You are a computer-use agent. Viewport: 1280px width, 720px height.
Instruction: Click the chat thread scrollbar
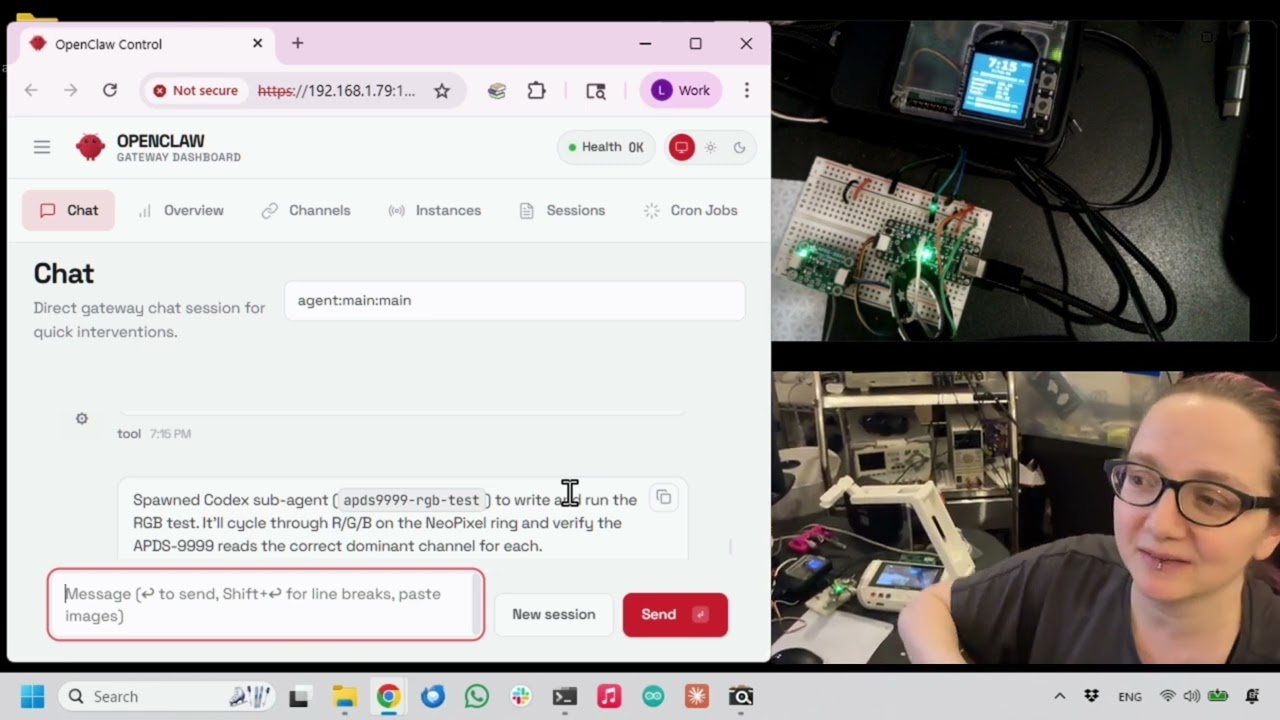click(x=731, y=546)
